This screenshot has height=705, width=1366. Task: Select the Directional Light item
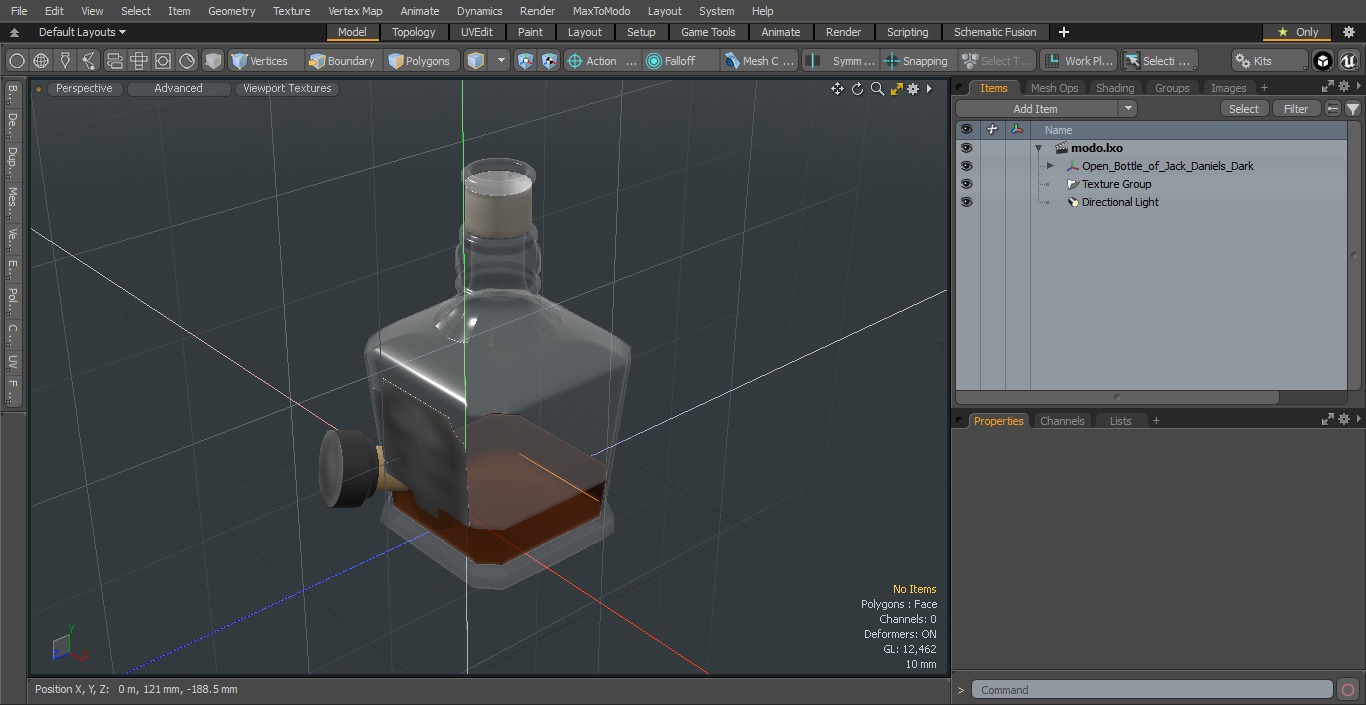pyautogui.click(x=1120, y=202)
